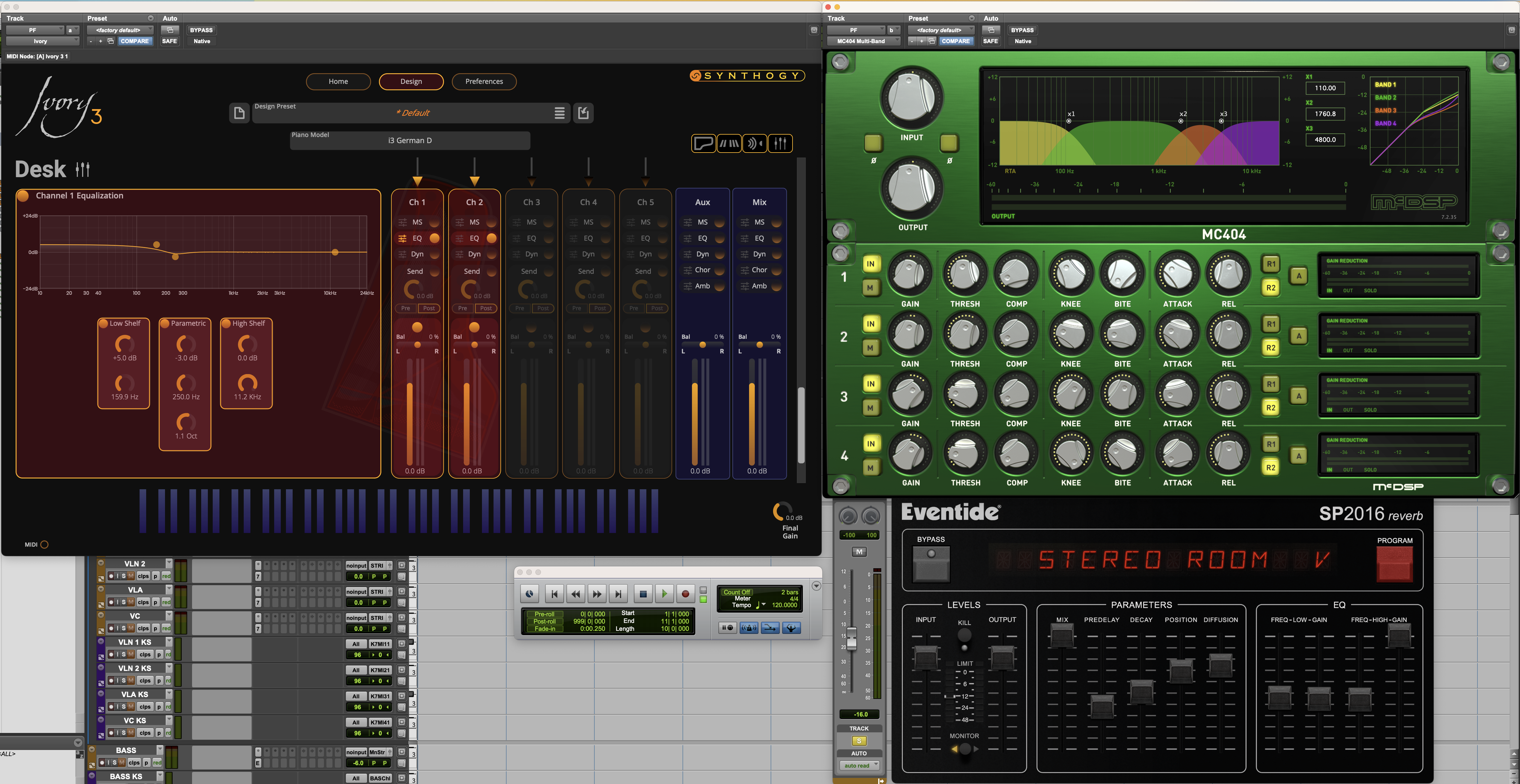Click the save design preset icon in Ivory

tap(583, 113)
